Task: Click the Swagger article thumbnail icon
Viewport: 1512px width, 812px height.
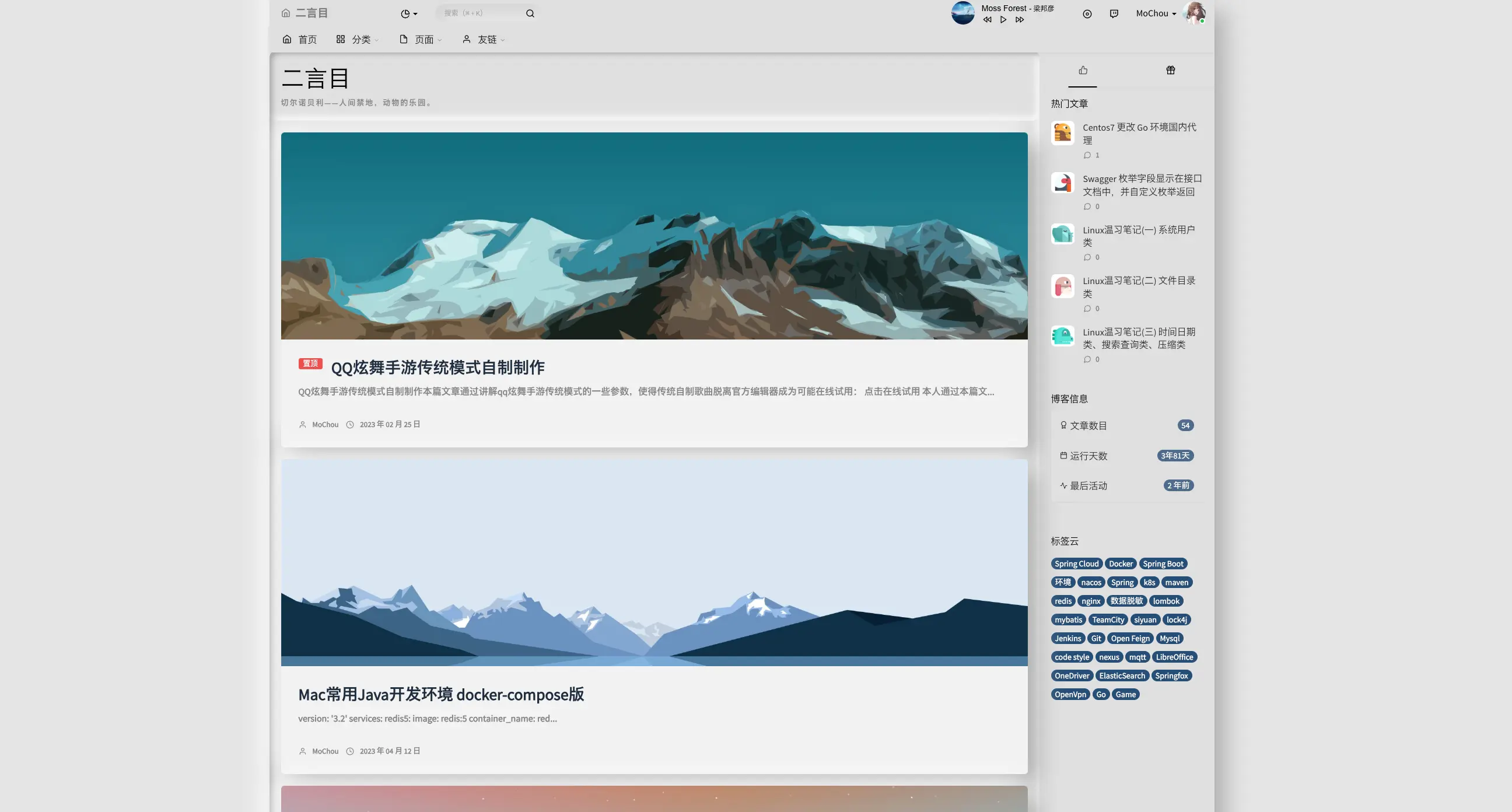Action: pos(1062,184)
